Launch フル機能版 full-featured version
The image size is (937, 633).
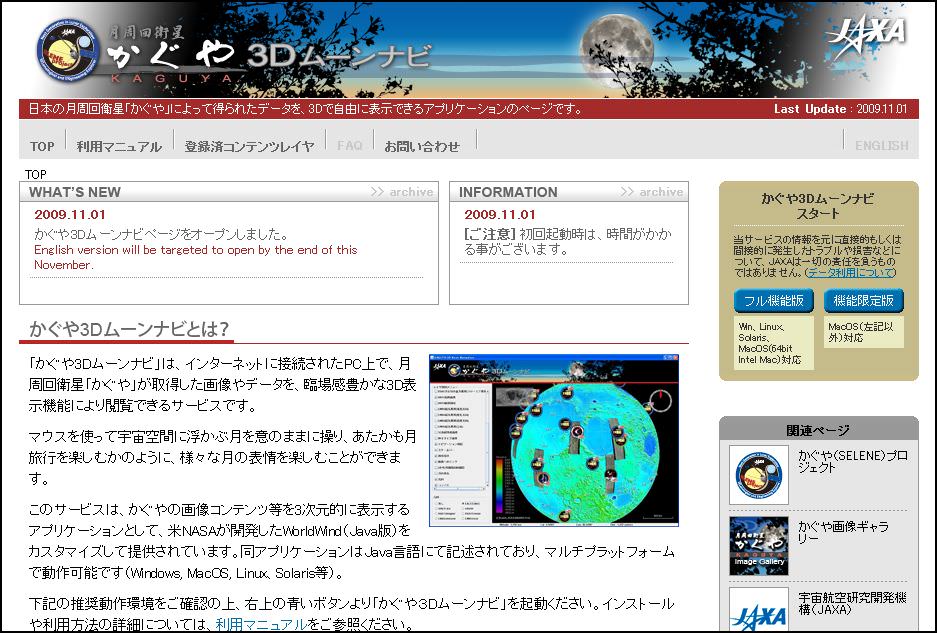click(773, 301)
